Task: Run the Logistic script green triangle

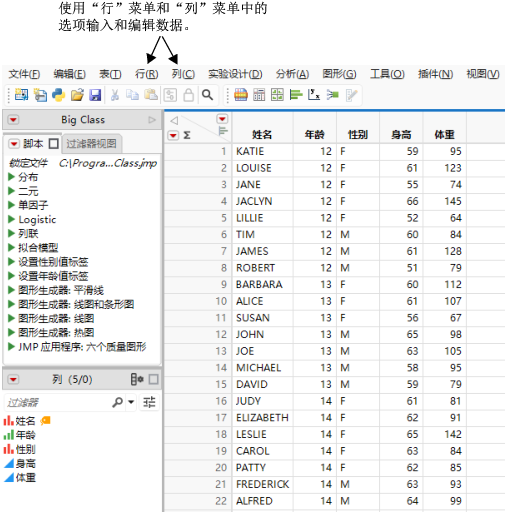Action: 11,219
